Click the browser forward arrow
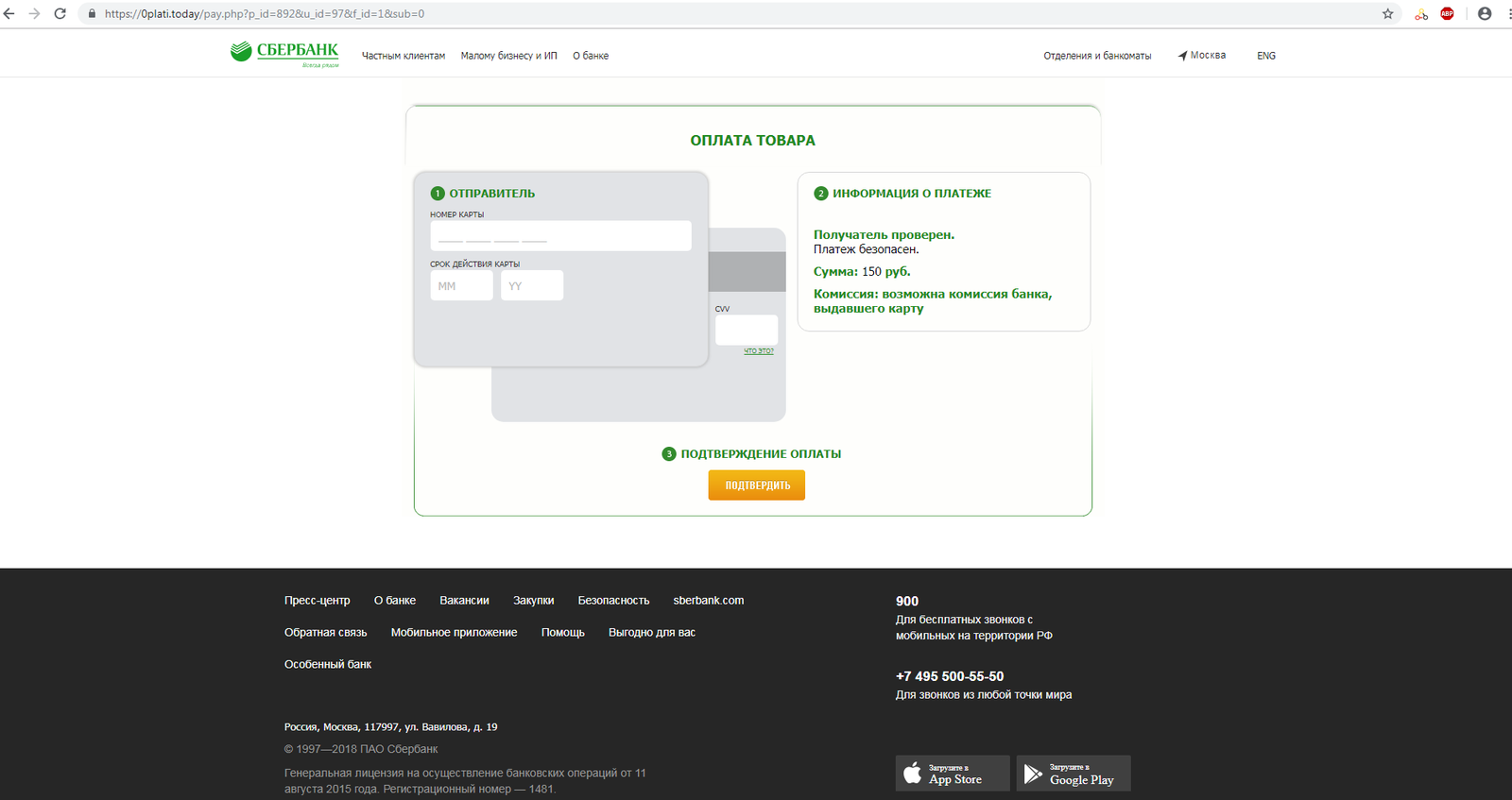 point(34,14)
